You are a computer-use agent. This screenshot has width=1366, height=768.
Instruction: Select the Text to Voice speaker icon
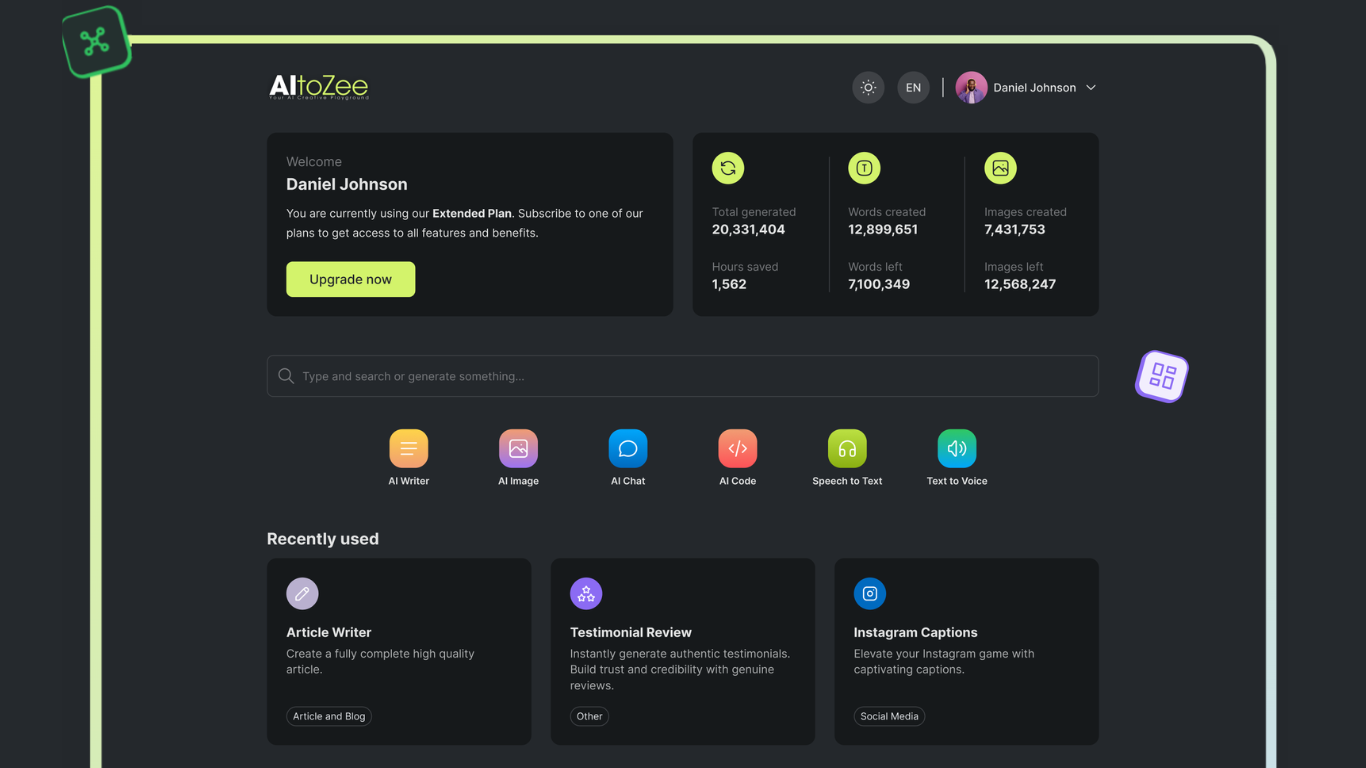pyautogui.click(x=956, y=448)
